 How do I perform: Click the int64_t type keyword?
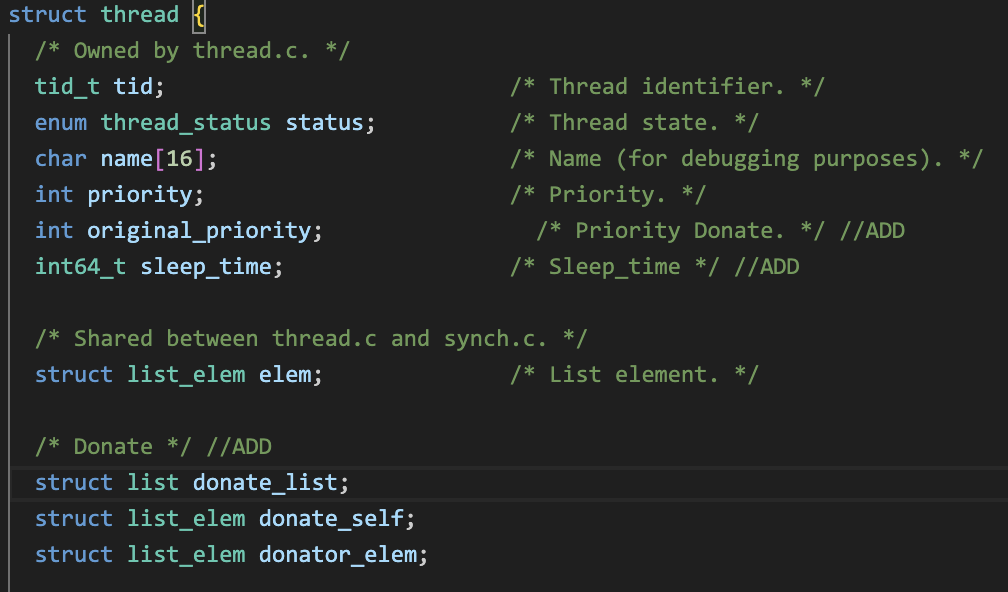[80, 267]
